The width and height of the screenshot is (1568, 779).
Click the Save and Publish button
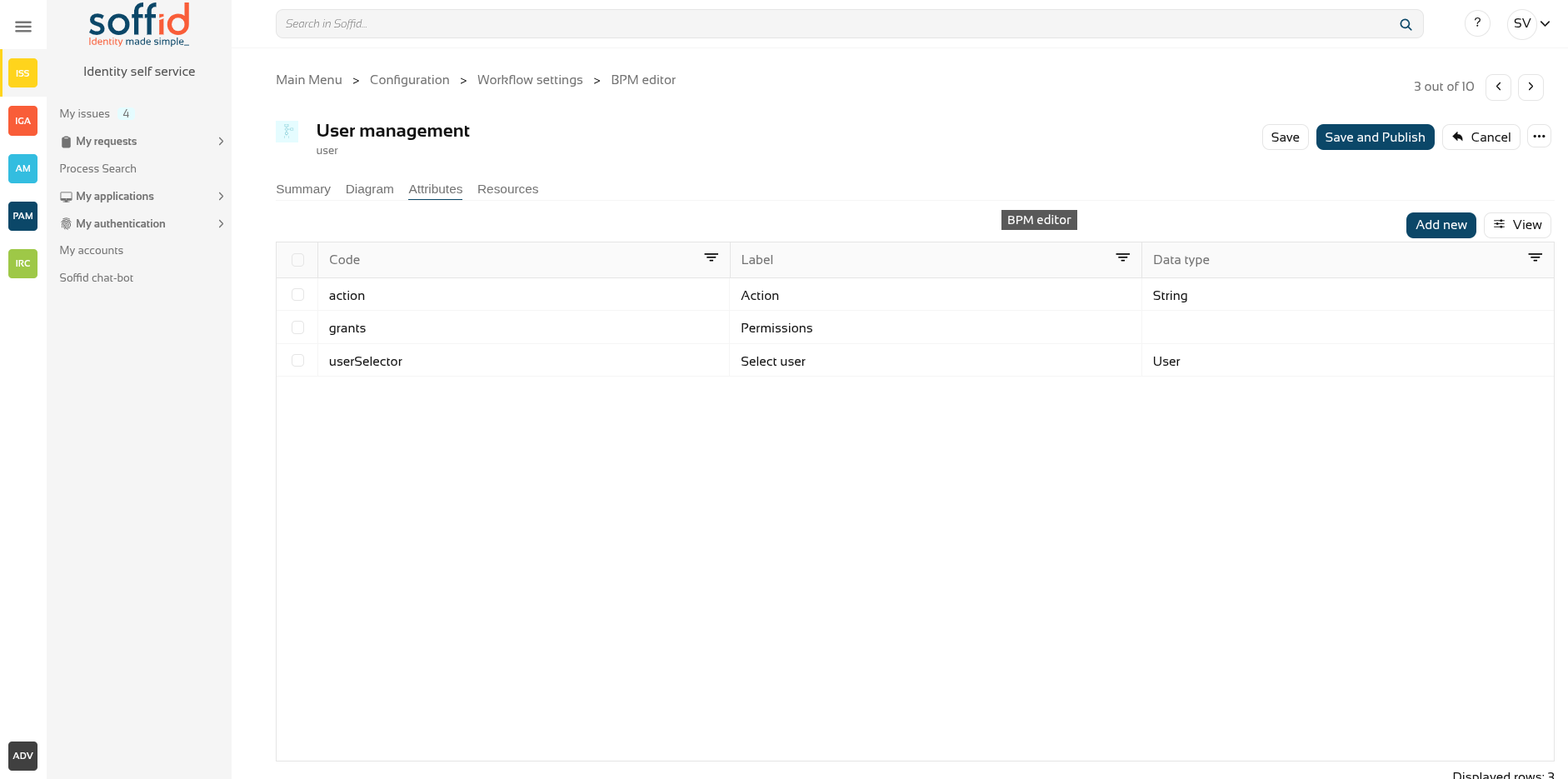pos(1375,137)
